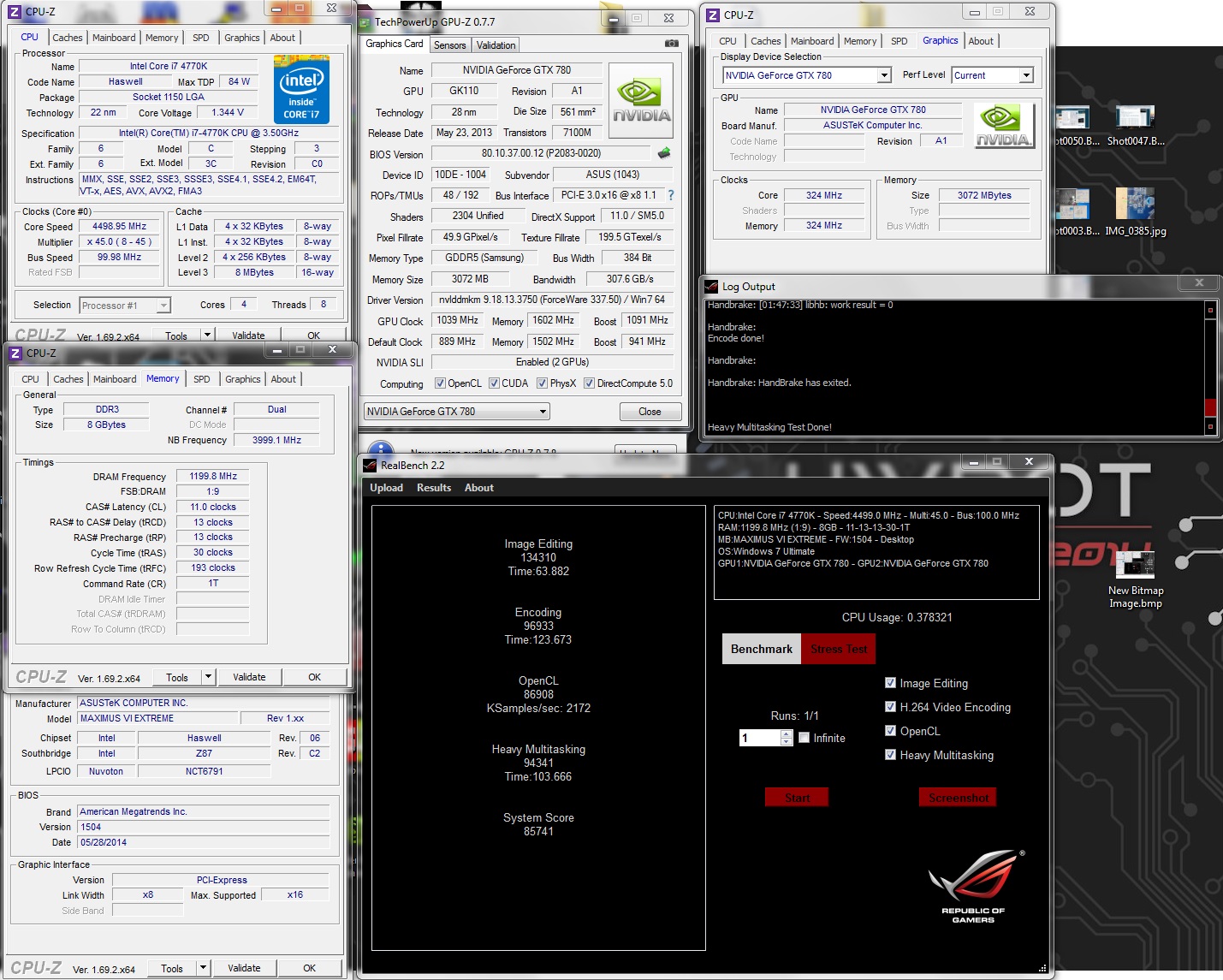Switch to Stress Test mode in RealBench
The width and height of the screenshot is (1223, 980).
[839, 649]
